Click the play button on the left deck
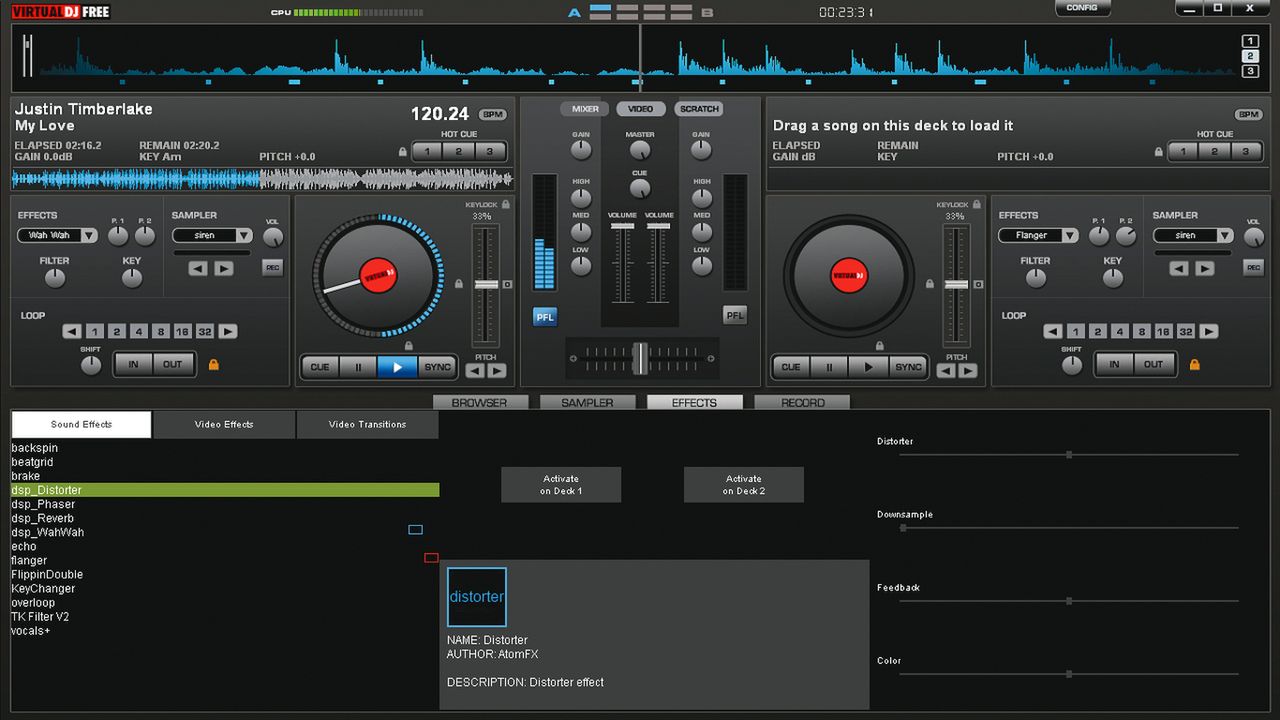 [397, 367]
